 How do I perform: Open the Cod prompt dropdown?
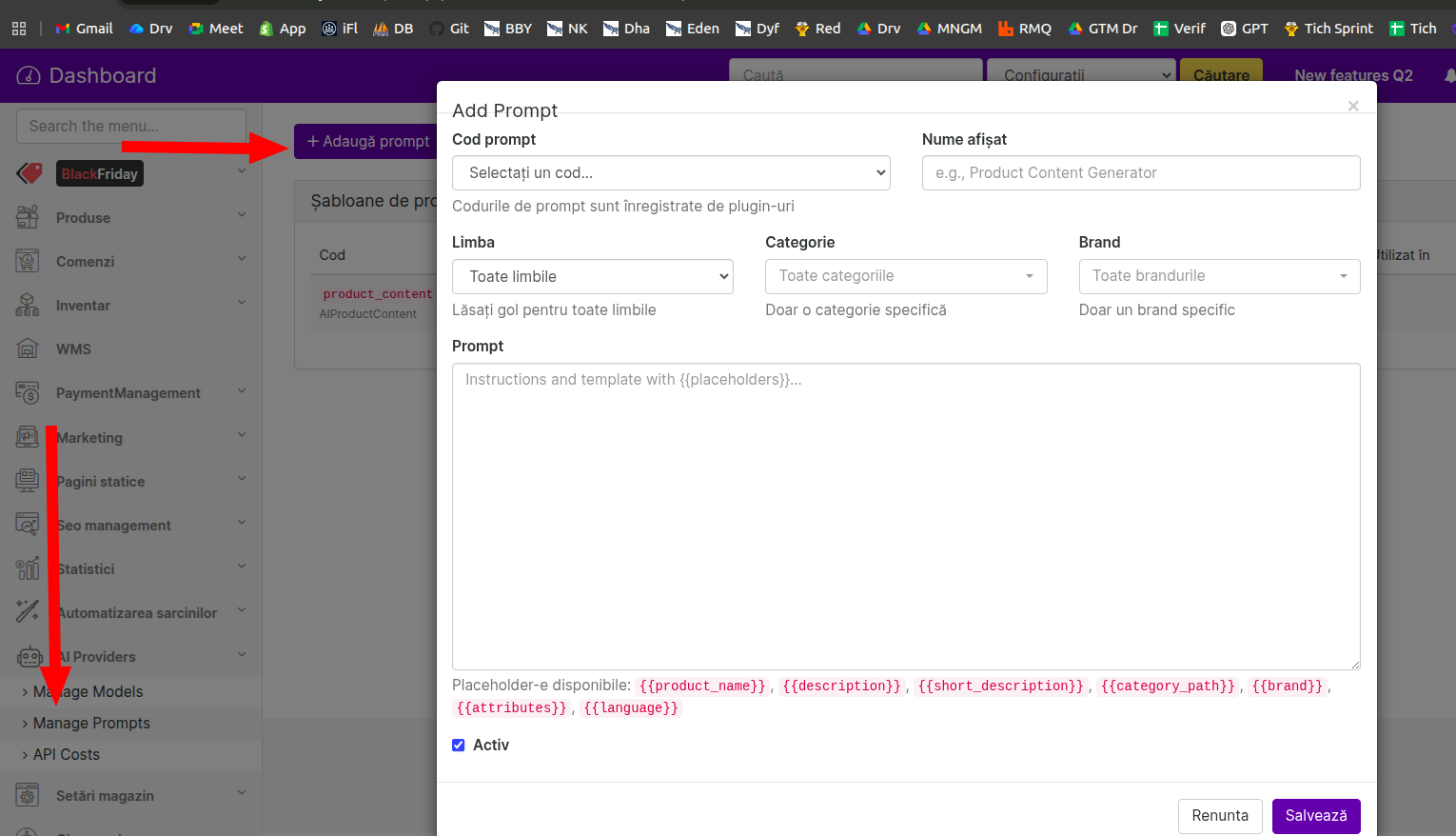click(x=671, y=173)
